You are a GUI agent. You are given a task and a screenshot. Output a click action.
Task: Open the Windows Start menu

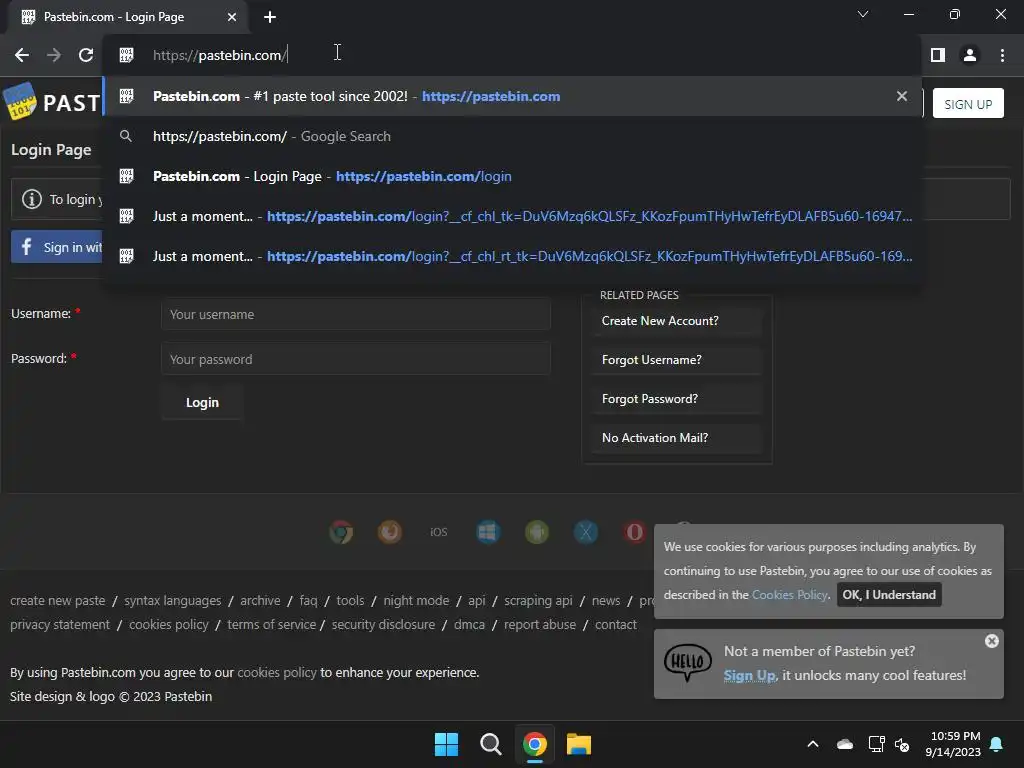coord(447,744)
